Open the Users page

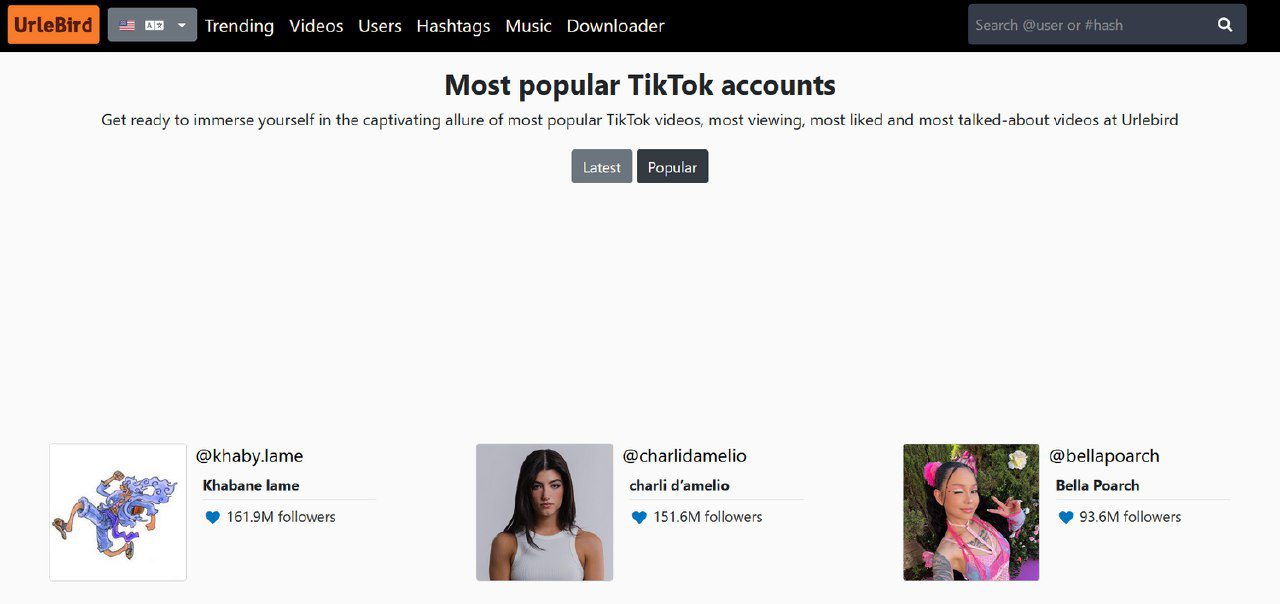(380, 26)
